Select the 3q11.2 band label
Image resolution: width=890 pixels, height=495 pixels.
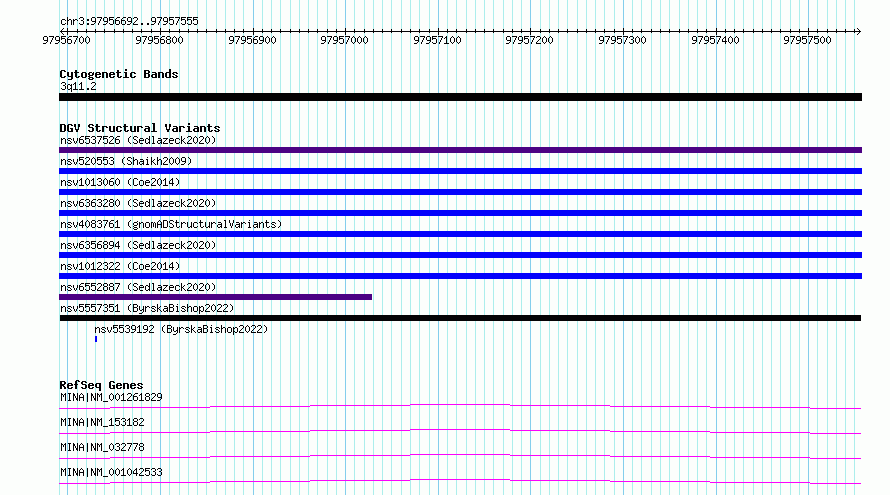coord(78,86)
